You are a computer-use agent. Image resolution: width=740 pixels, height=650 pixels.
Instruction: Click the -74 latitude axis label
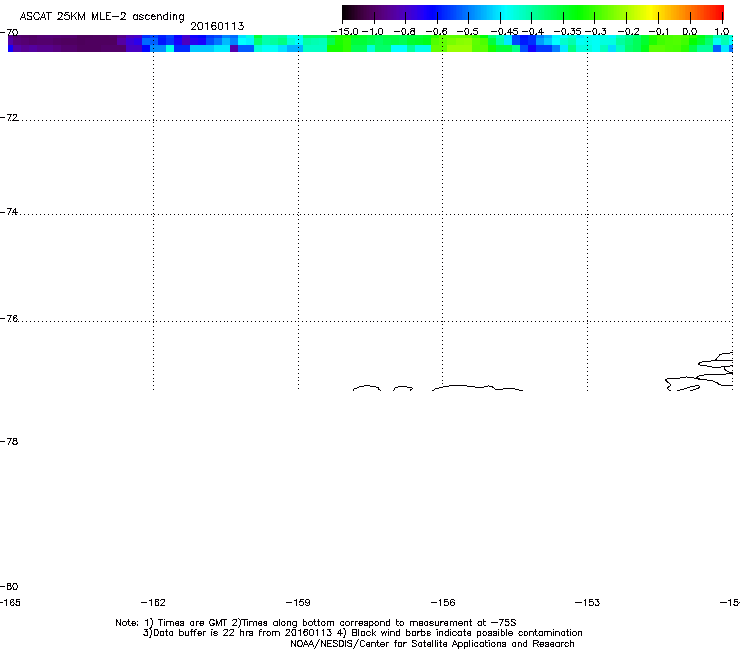tap(9, 212)
